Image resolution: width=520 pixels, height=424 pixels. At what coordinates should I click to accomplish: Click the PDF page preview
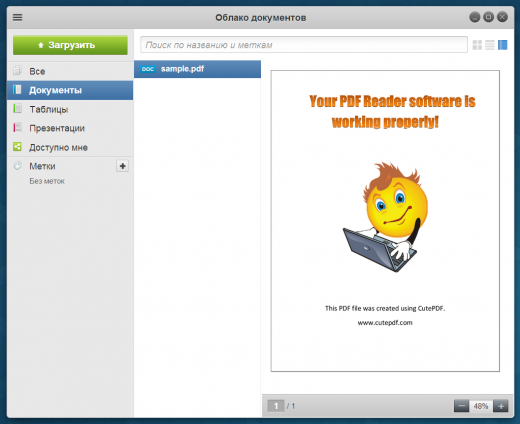[385, 221]
